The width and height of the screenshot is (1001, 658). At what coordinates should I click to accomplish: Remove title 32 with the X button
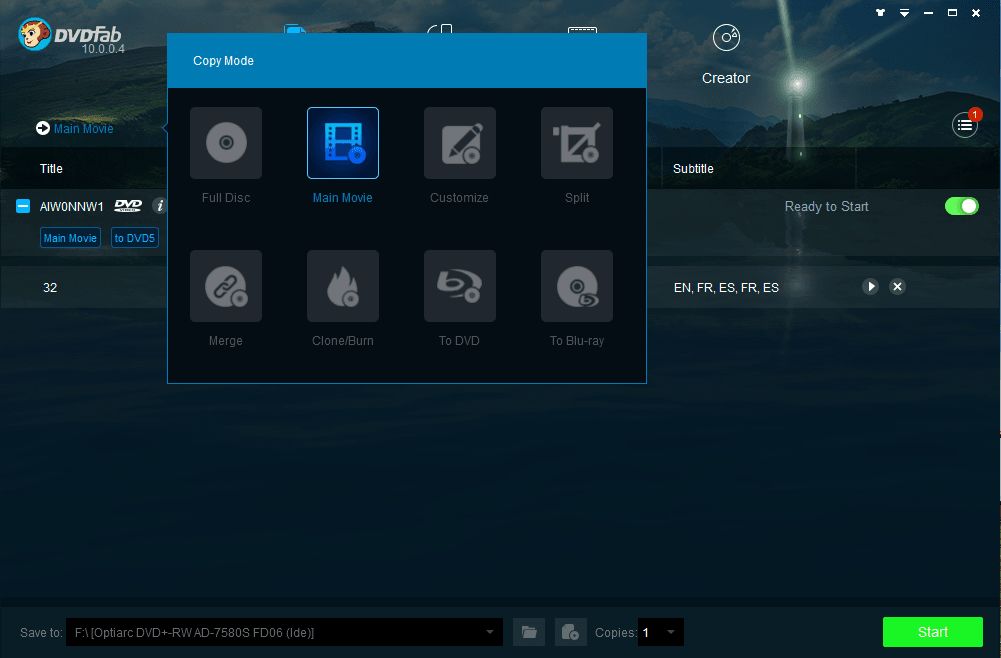(897, 287)
